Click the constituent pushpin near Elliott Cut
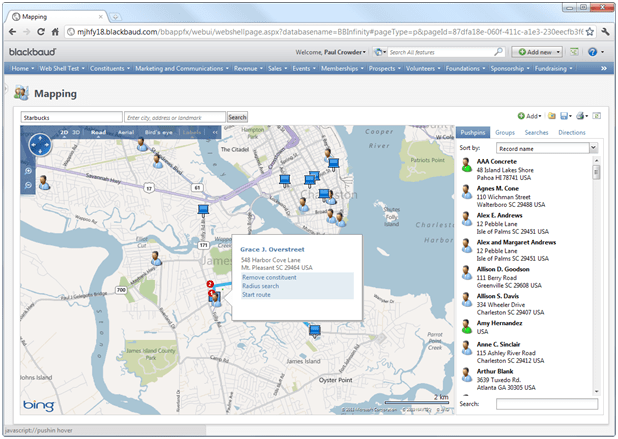This screenshot has height=439, width=618. (x=156, y=259)
